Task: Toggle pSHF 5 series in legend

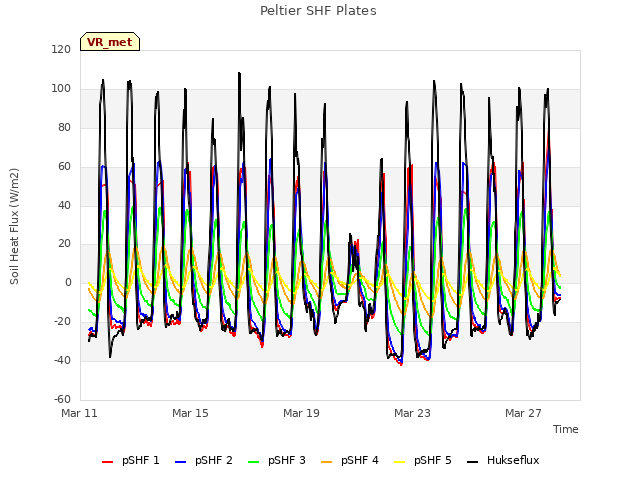Action: tap(423, 460)
